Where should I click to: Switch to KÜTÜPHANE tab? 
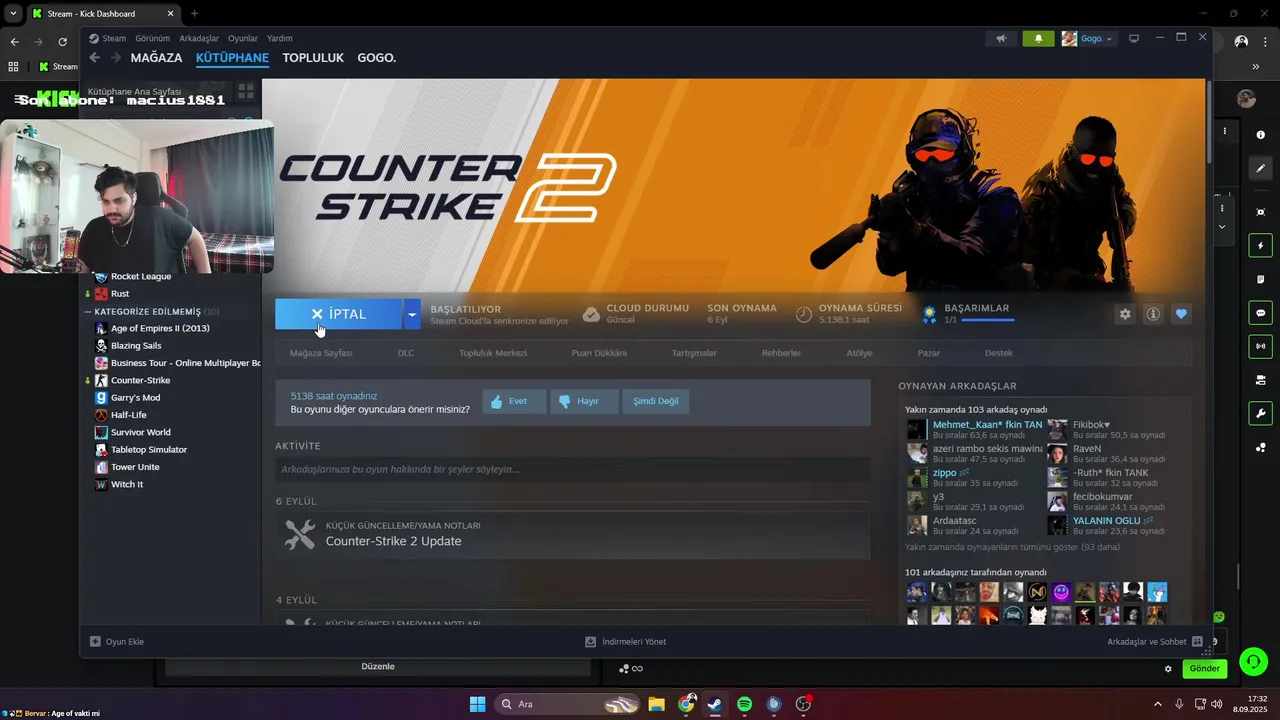(x=232, y=58)
